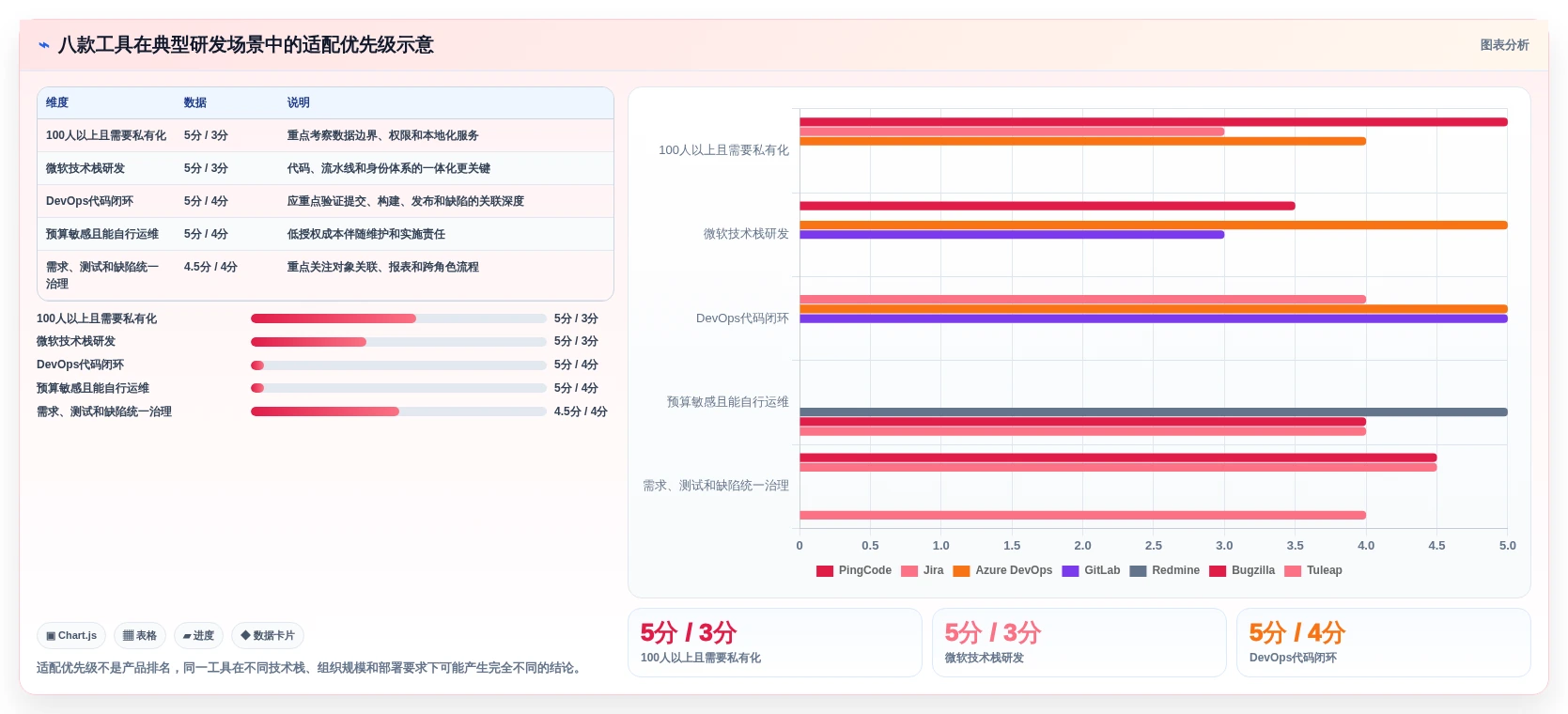Viewport: 1568px width, 714px height.
Task: Click progress bar for DevOps代码闭环
Action: [x=398, y=365]
